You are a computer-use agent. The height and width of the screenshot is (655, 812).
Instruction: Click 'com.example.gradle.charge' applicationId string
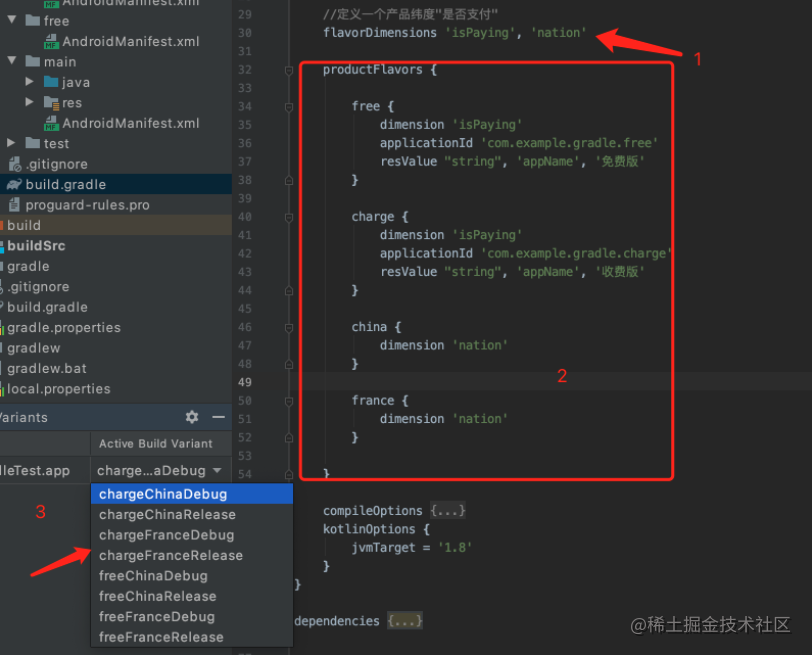tap(576, 253)
